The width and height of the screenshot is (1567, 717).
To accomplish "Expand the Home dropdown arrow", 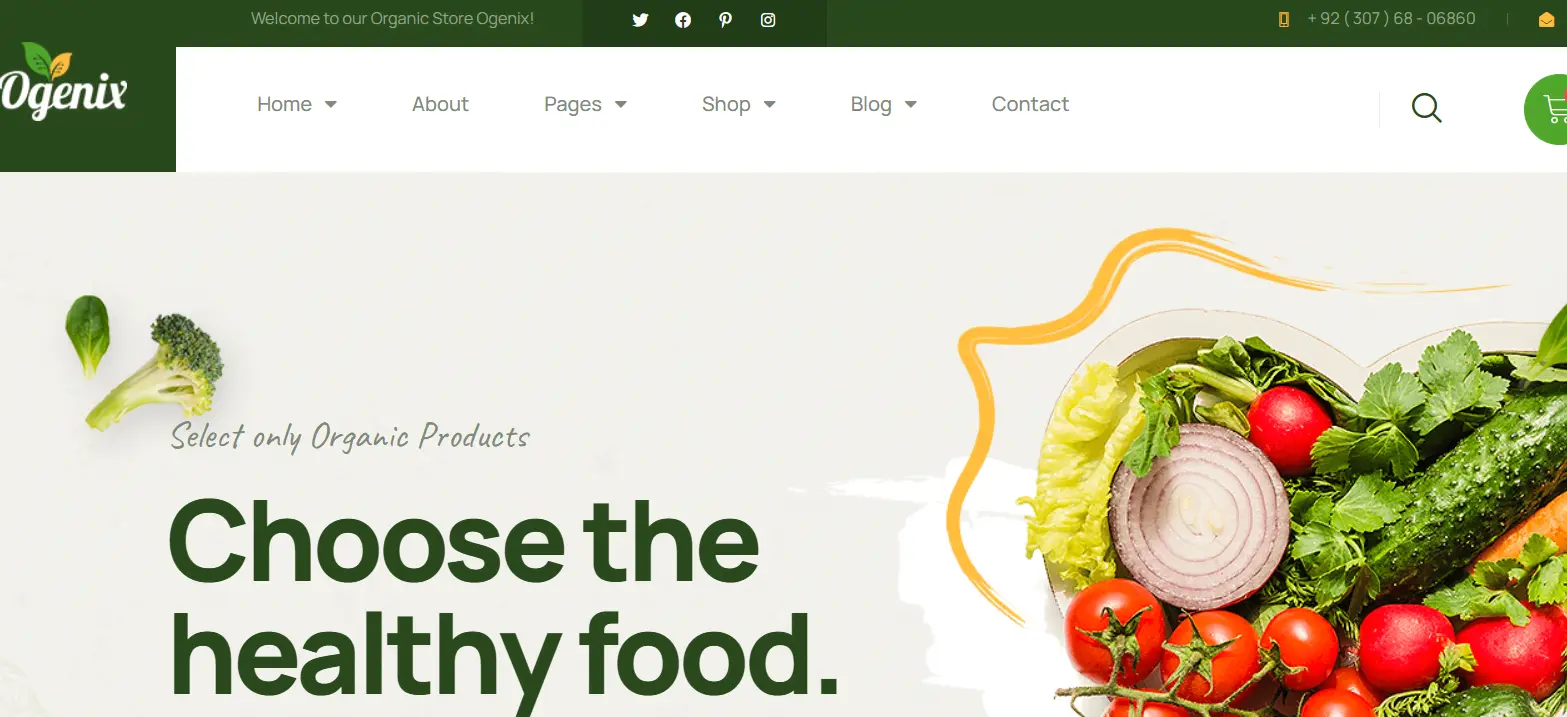I will [331, 104].
